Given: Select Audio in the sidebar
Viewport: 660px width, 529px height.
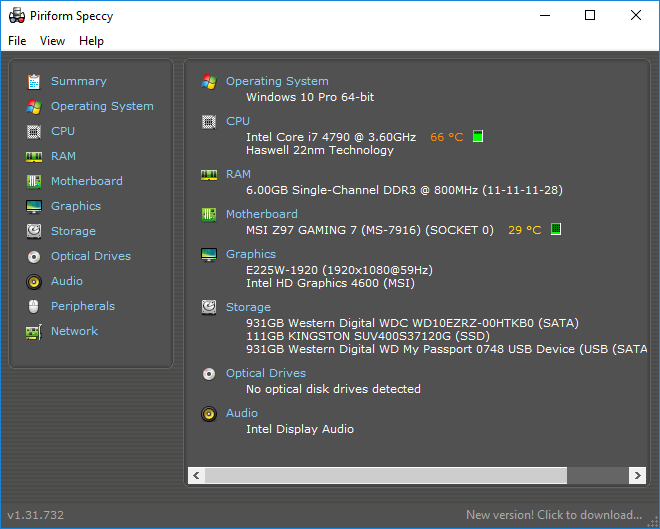Looking at the screenshot, I should [x=67, y=281].
